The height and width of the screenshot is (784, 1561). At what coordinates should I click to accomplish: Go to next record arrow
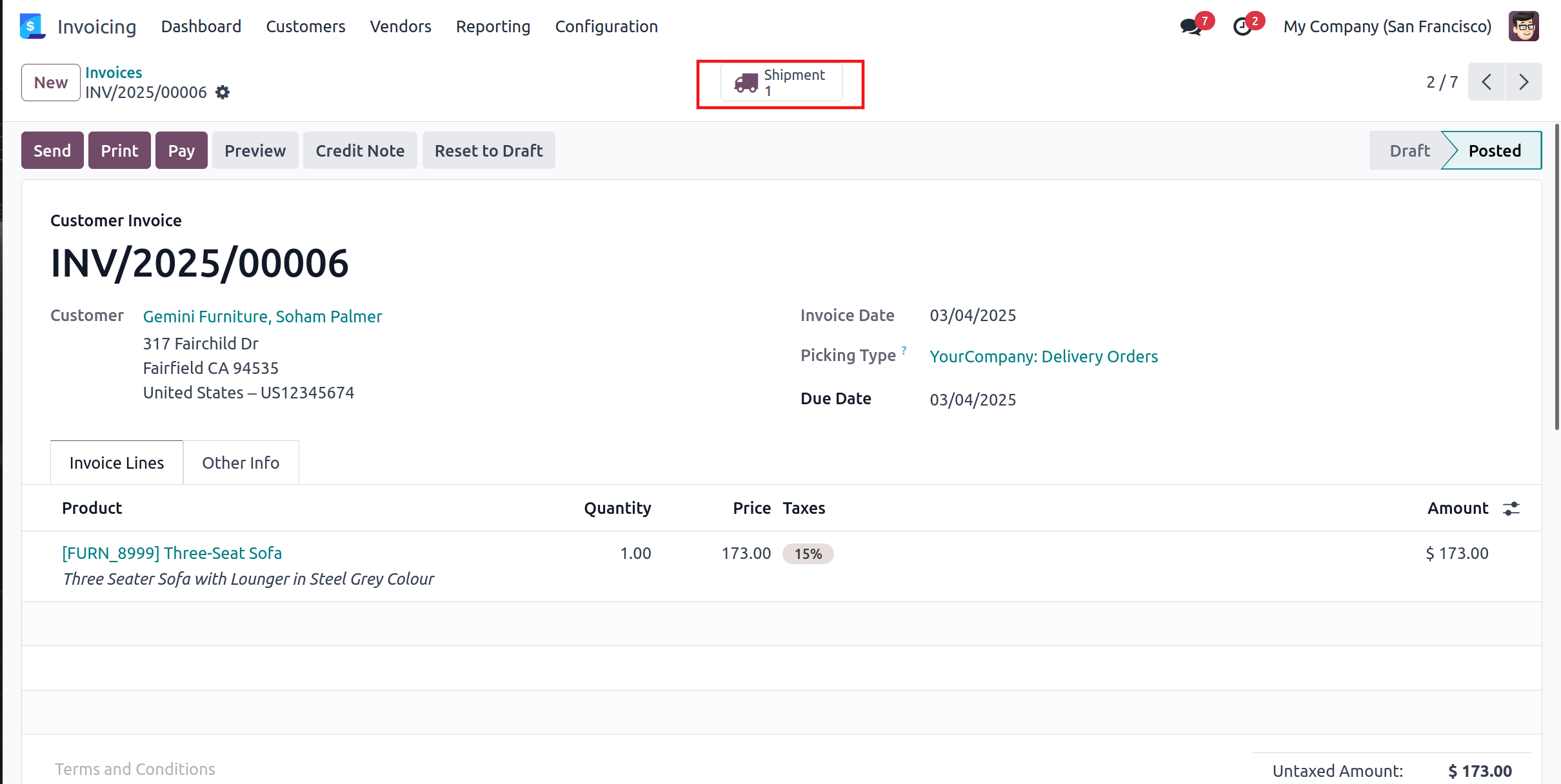(x=1524, y=82)
